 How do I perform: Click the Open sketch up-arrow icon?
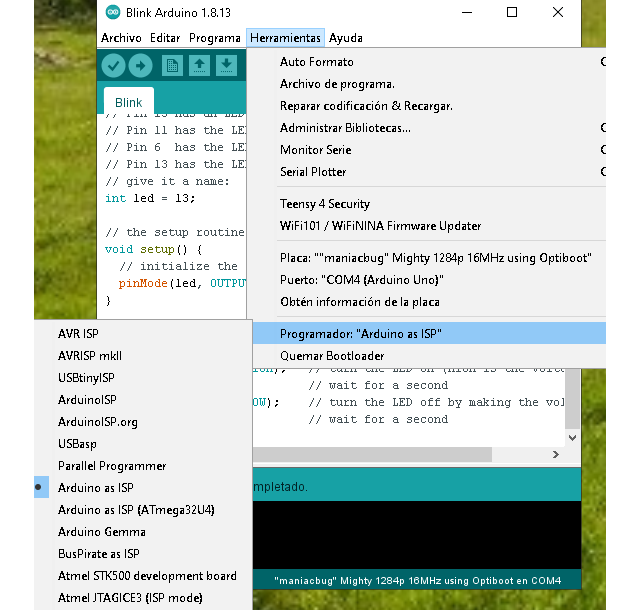click(199, 66)
